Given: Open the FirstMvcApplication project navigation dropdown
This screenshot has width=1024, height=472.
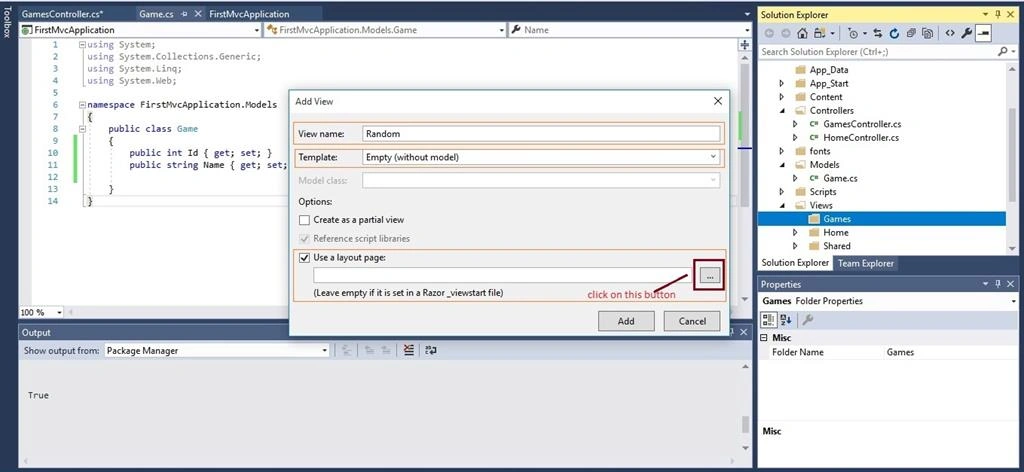Looking at the screenshot, I should [x=257, y=30].
